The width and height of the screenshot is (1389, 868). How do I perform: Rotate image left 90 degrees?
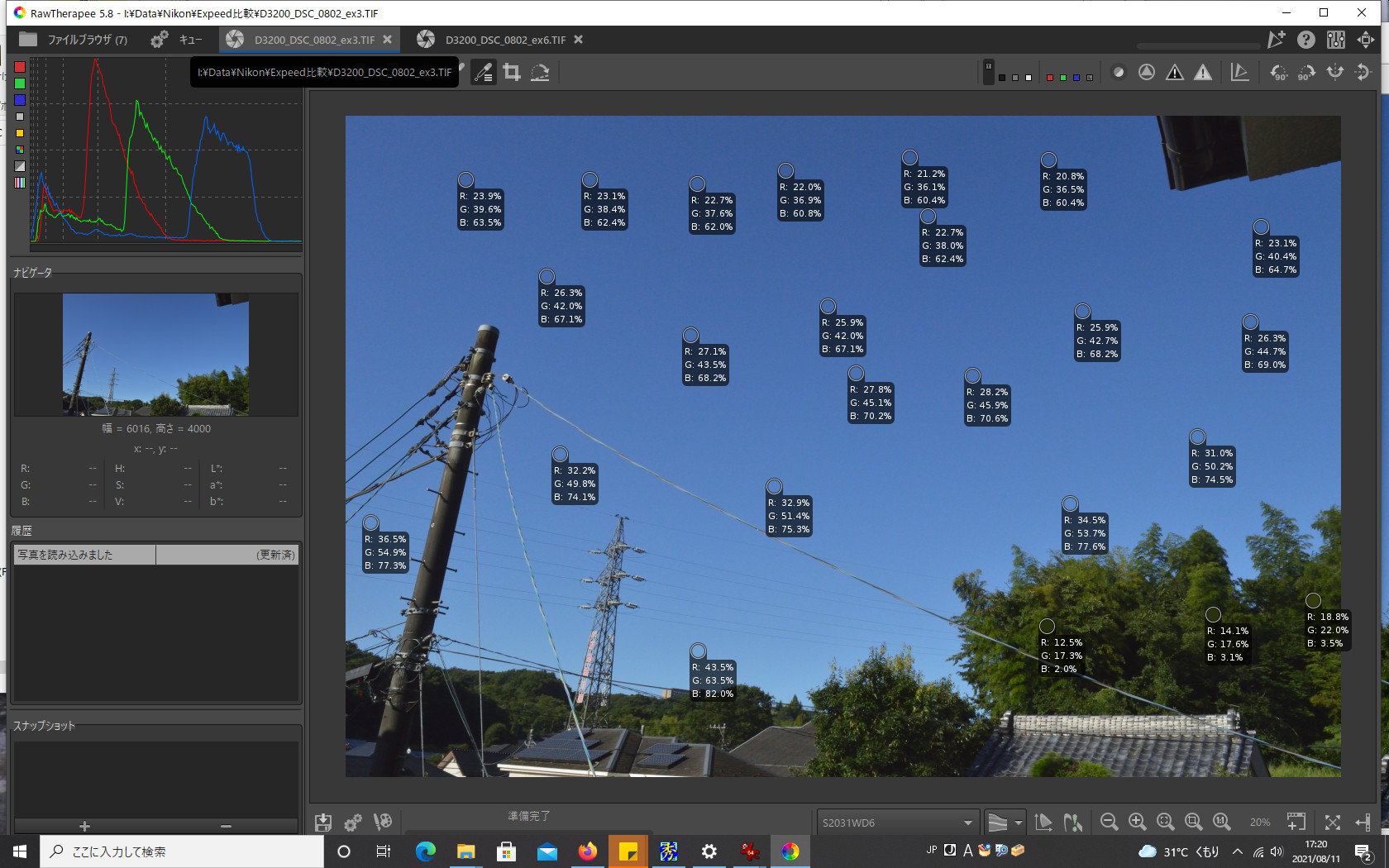pyautogui.click(x=1279, y=73)
